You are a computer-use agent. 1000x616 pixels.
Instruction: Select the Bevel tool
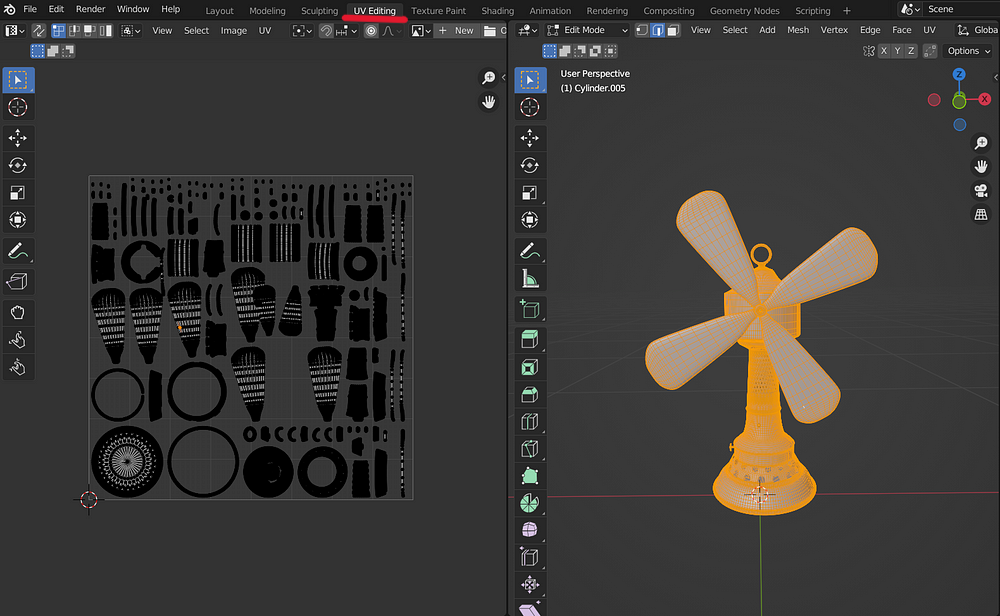[530, 395]
